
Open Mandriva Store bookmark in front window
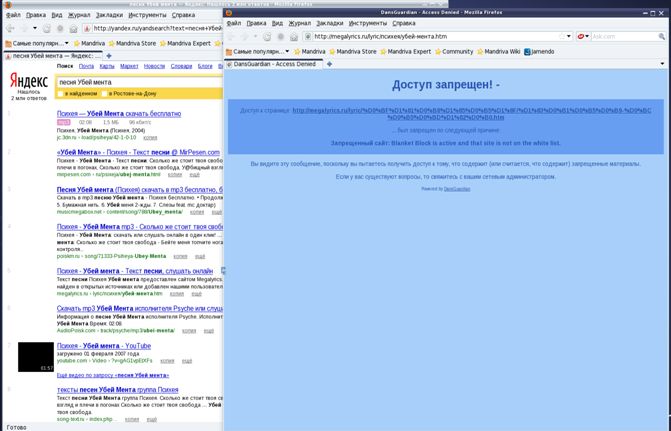(353, 52)
